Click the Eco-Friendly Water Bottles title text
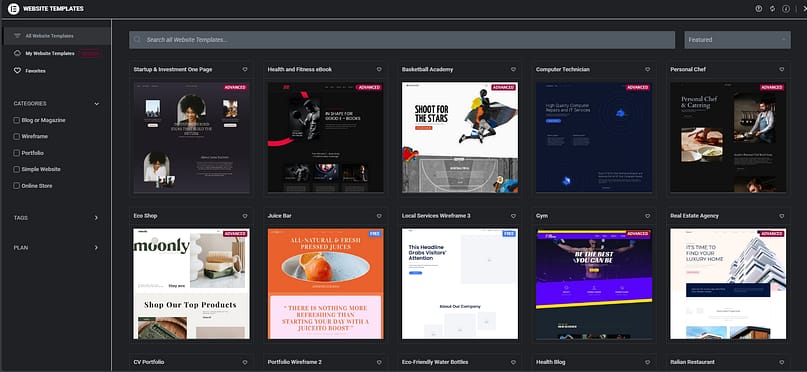Screen dimensions: 807x372 point(435,362)
